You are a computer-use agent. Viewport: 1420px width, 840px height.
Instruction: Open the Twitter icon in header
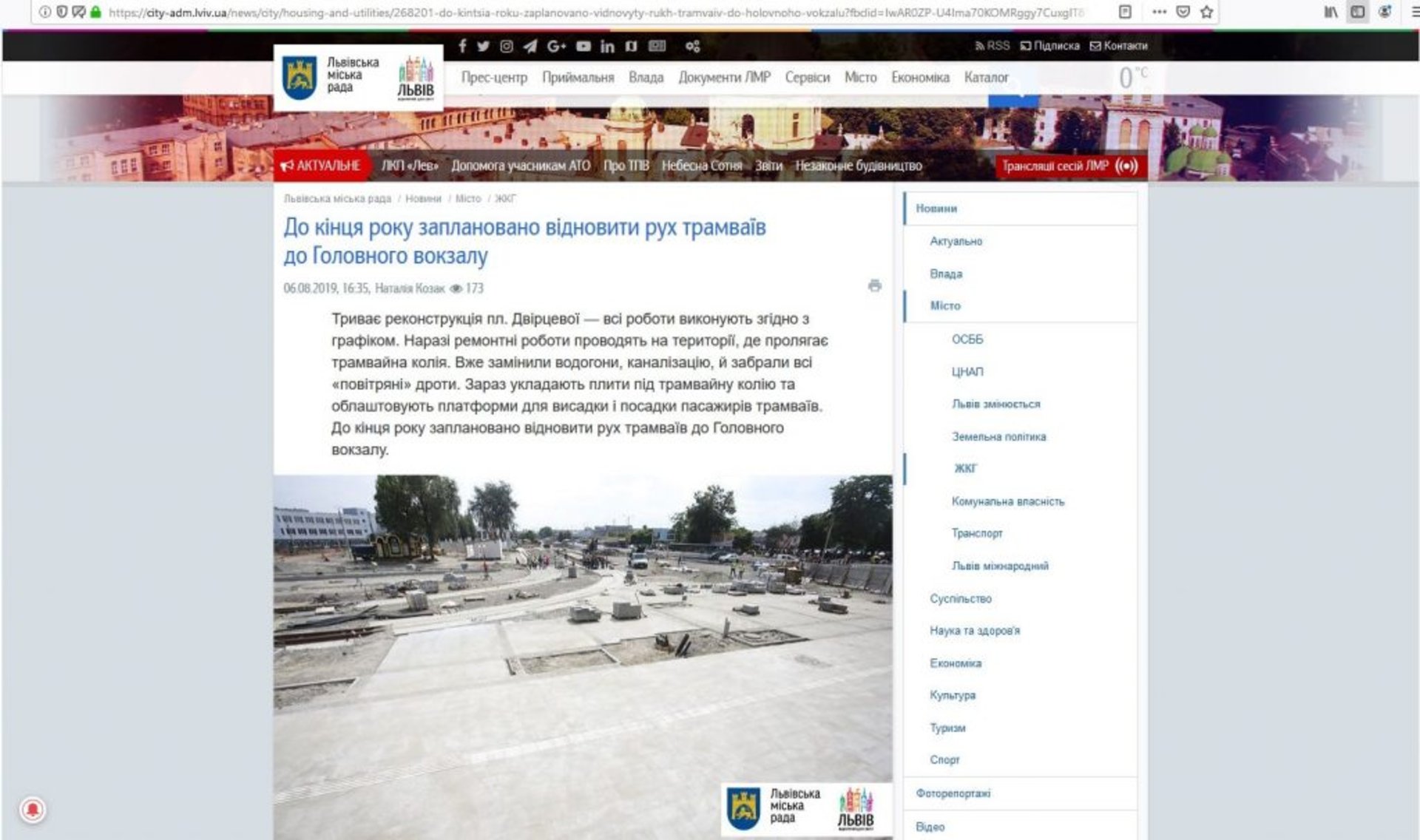(483, 46)
